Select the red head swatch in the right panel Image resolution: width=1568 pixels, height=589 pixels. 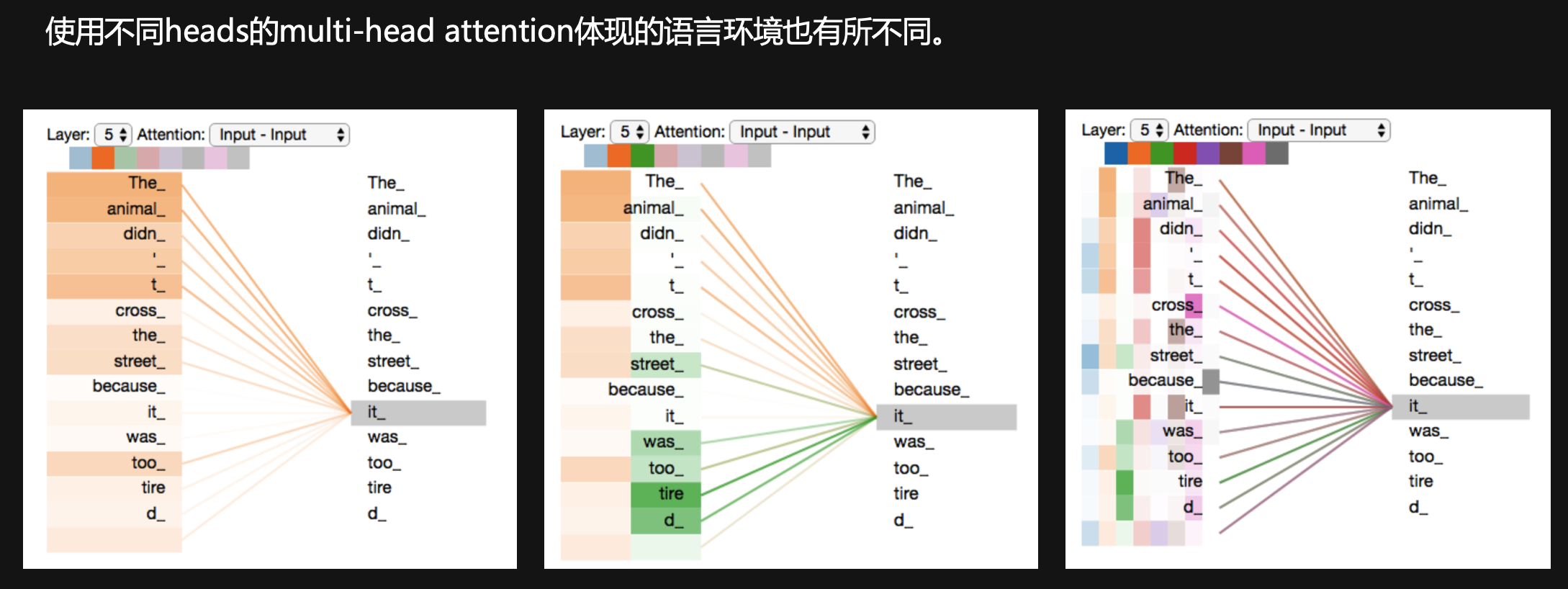pyautogui.click(x=1185, y=153)
